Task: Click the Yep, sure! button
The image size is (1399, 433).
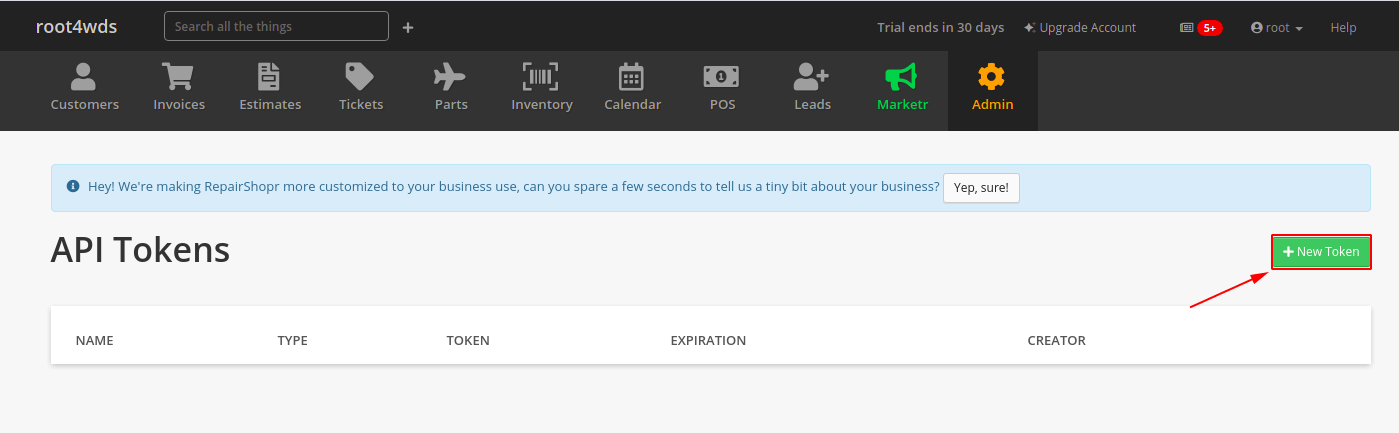Action: pyautogui.click(x=981, y=187)
